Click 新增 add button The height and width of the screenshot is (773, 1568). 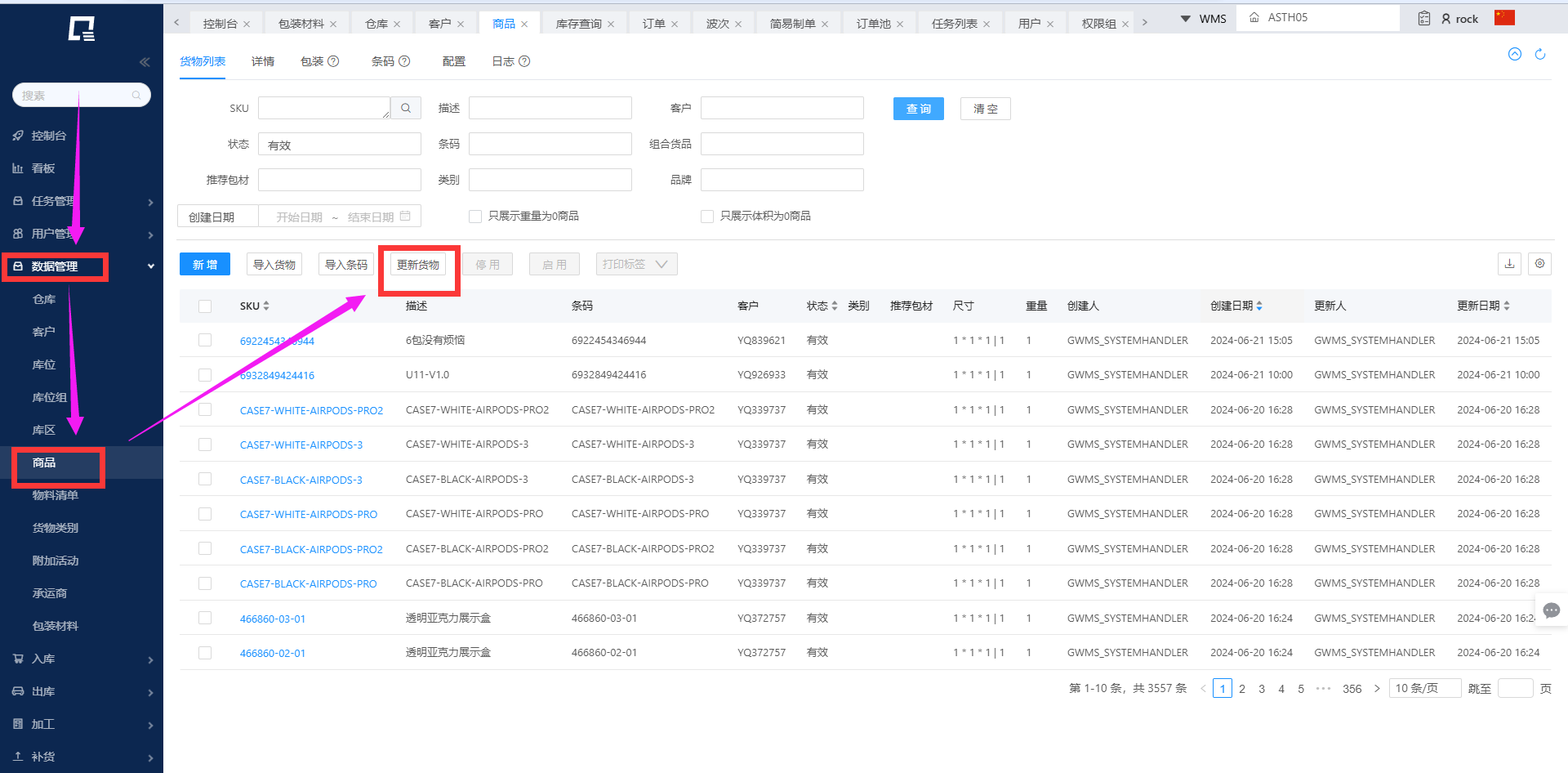click(205, 264)
